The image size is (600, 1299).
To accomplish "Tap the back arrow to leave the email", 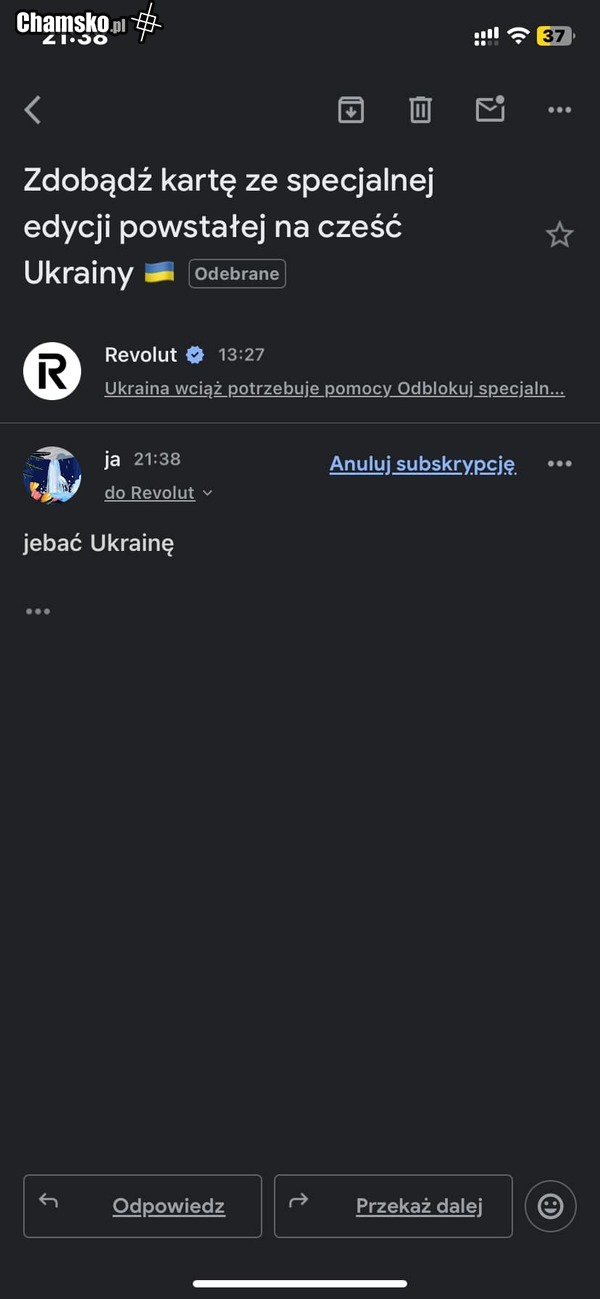I will (33, 110).
